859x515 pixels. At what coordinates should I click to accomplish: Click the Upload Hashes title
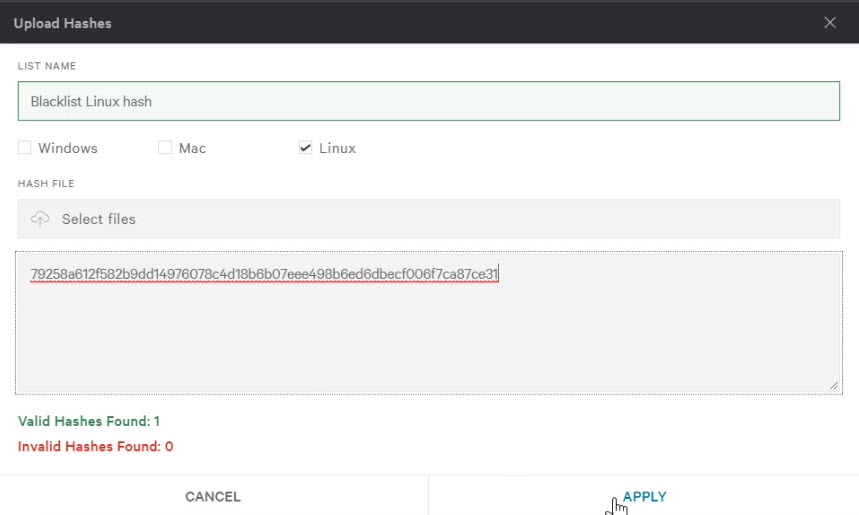point(62,23)
